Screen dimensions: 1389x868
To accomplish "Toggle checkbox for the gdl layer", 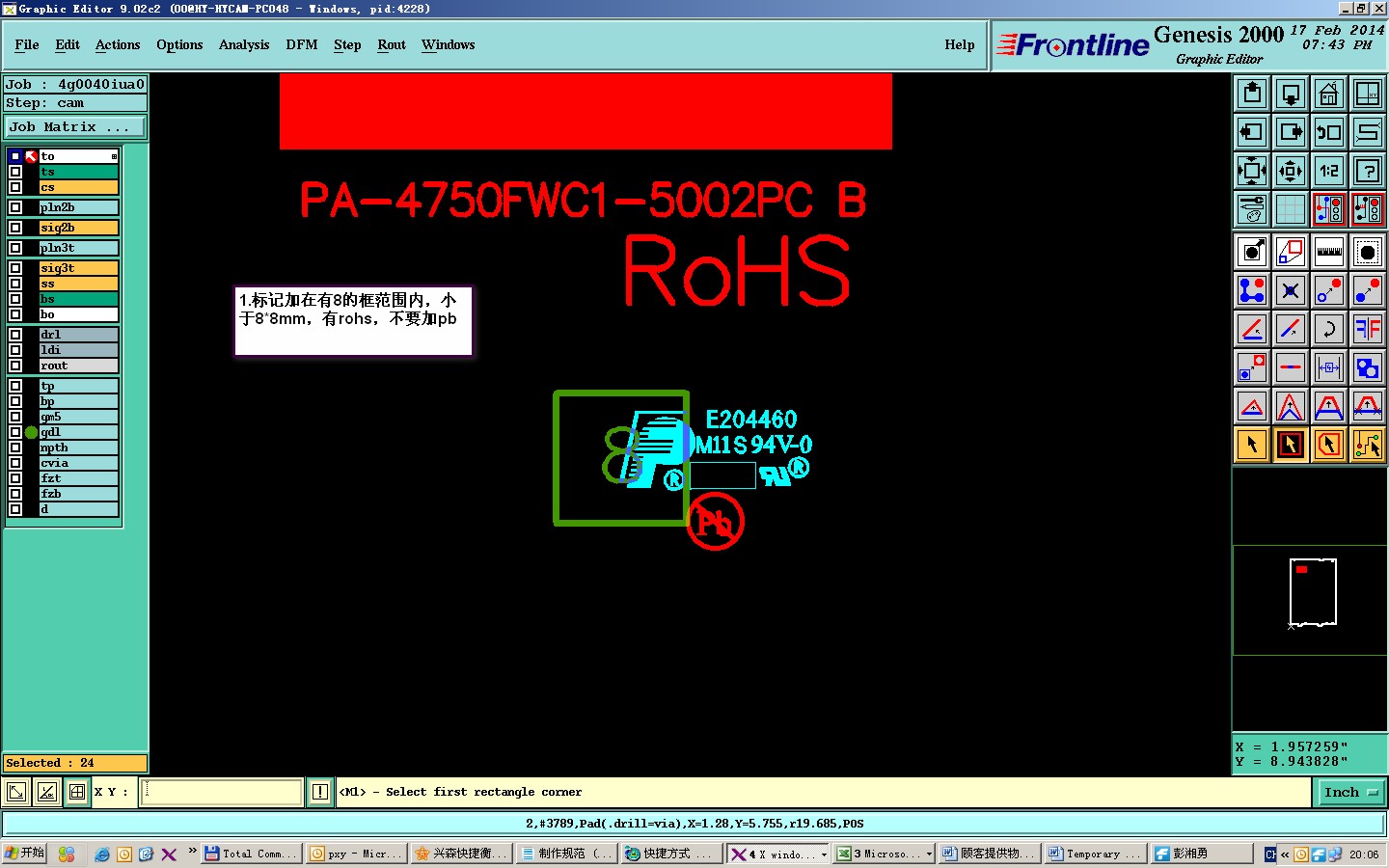I will [15, 432].
